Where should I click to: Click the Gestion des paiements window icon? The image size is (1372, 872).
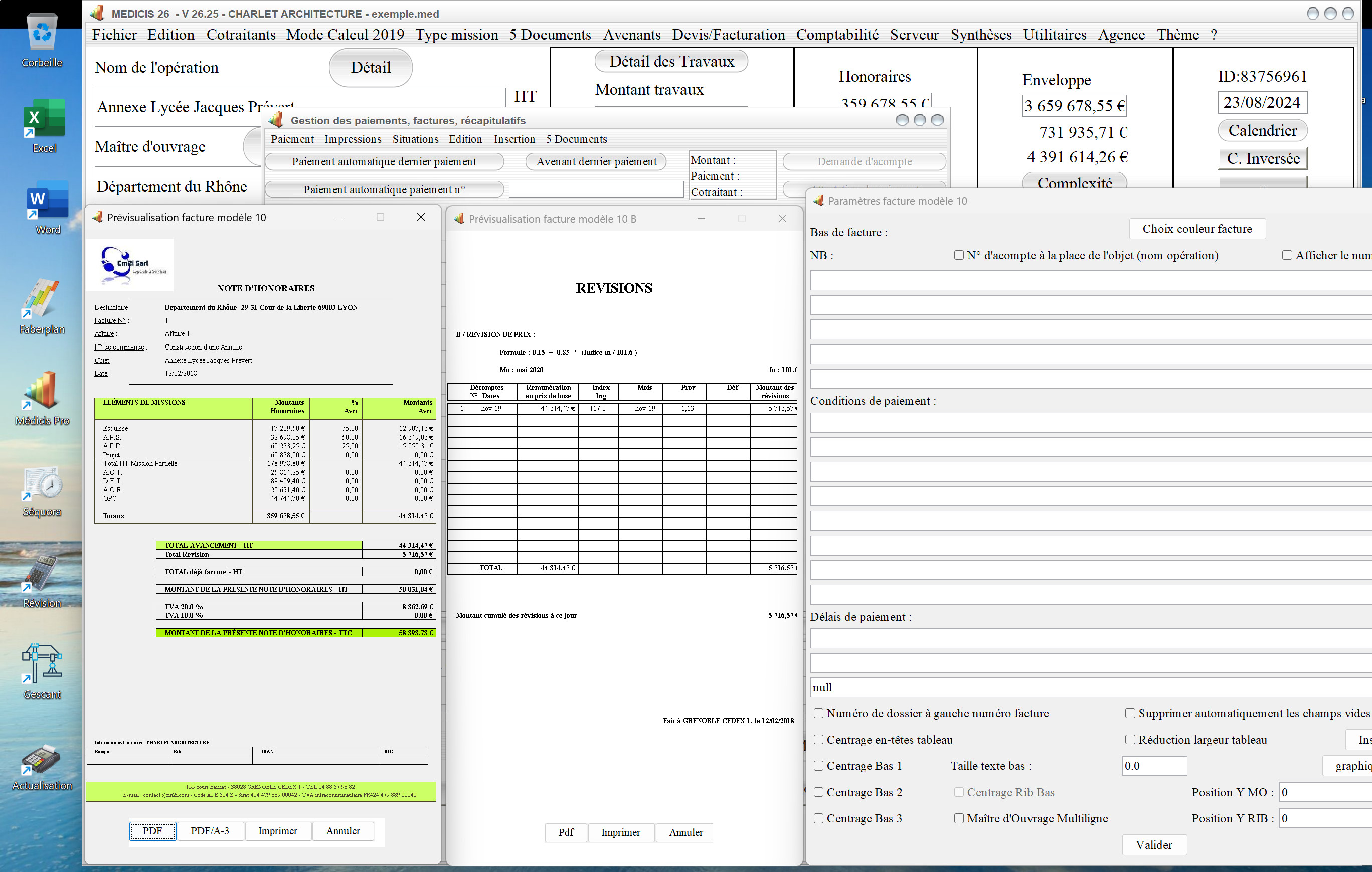tap(276, 120)
